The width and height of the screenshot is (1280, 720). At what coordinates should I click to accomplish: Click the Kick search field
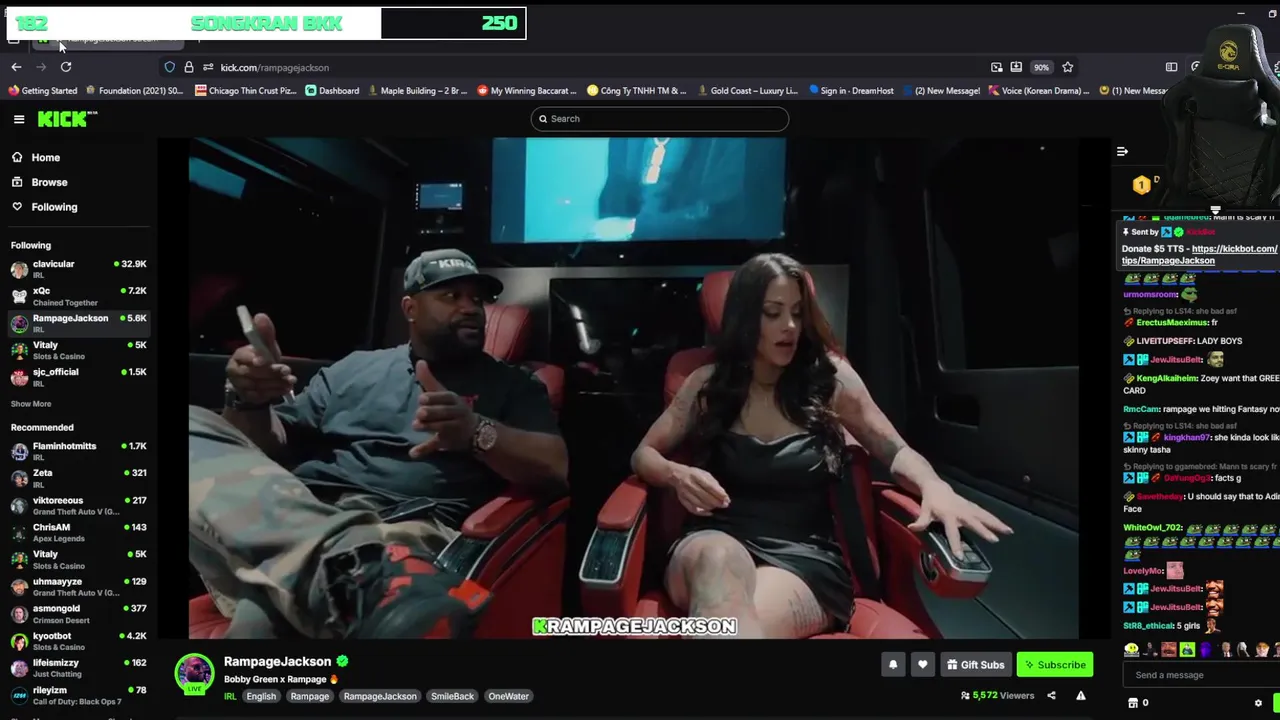660,119
